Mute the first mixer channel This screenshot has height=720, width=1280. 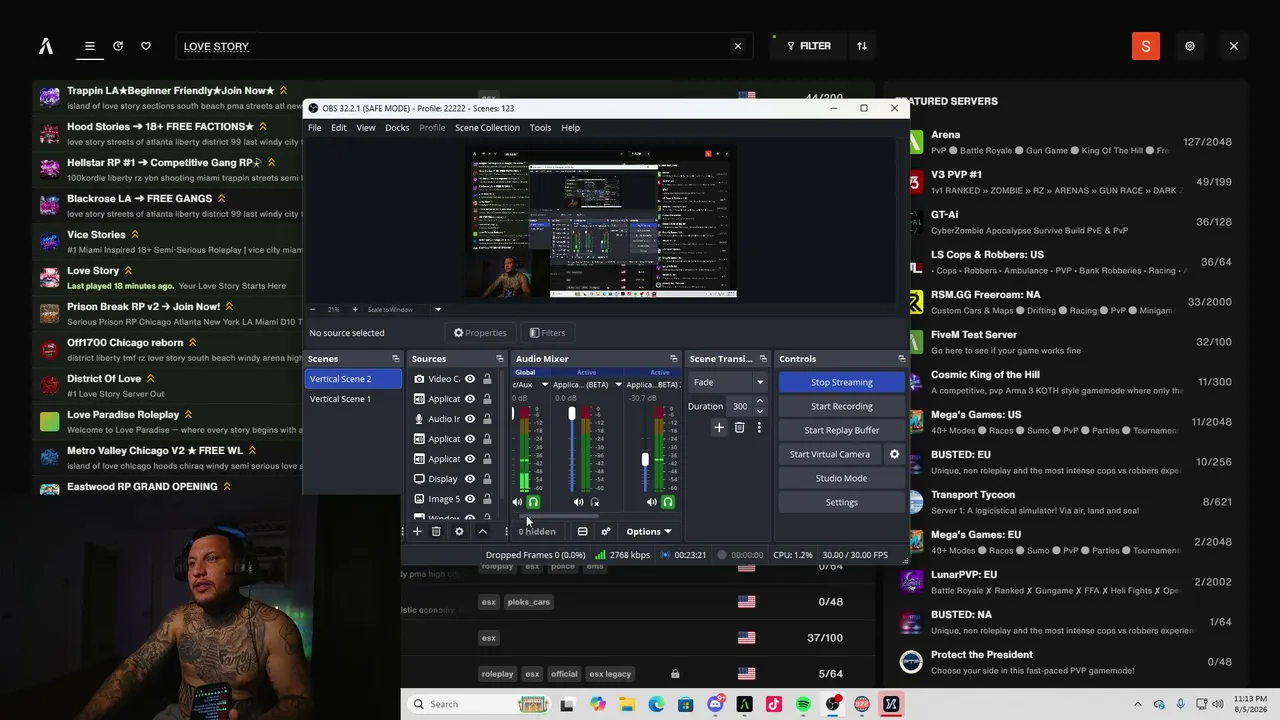point(517,502)
